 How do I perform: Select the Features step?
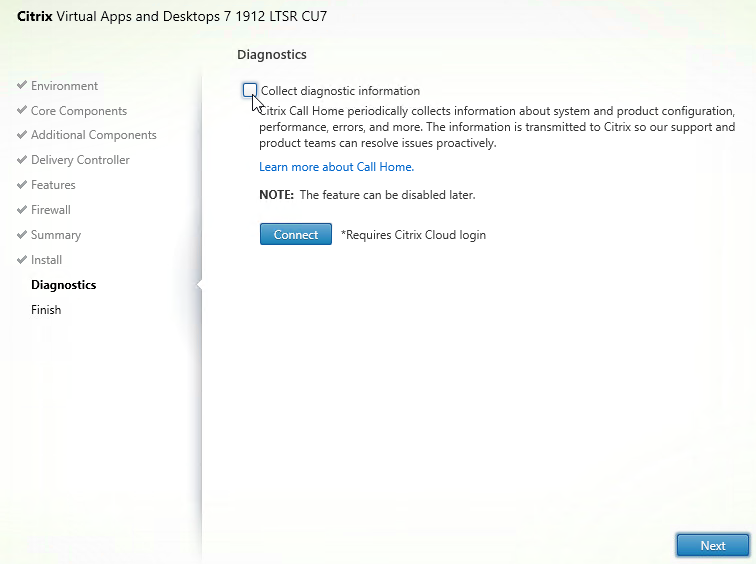click(53, 185)
